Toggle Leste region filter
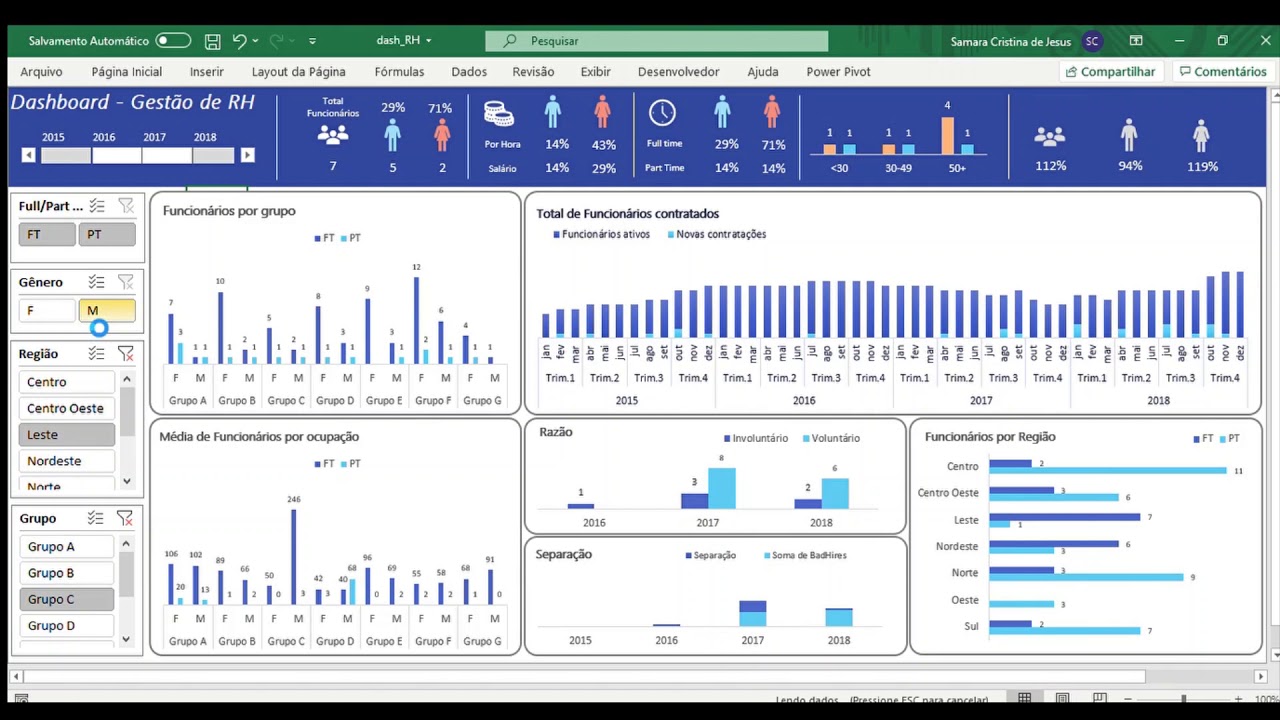This screenshot has height=720, width=1280. (67, 435)
